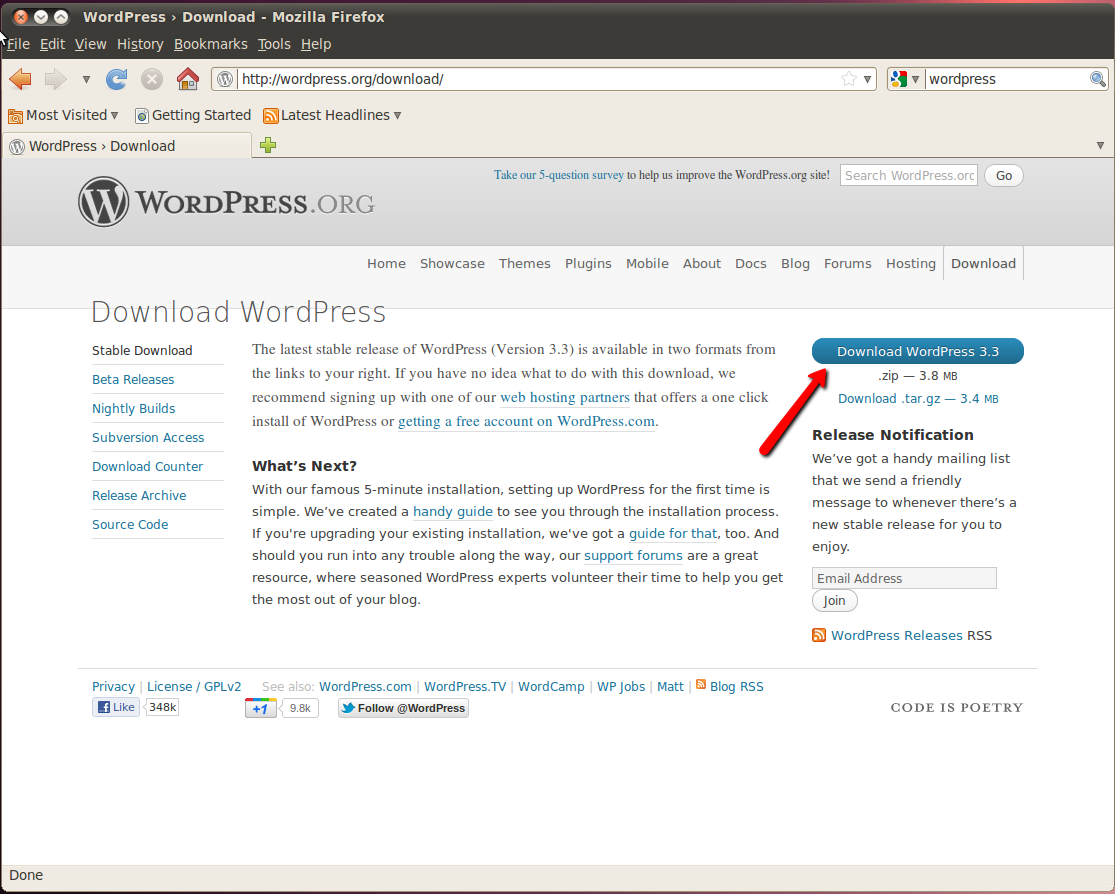The image size is (1115, 894).
Task: Click the Go search button
Action: [1003, 176]
